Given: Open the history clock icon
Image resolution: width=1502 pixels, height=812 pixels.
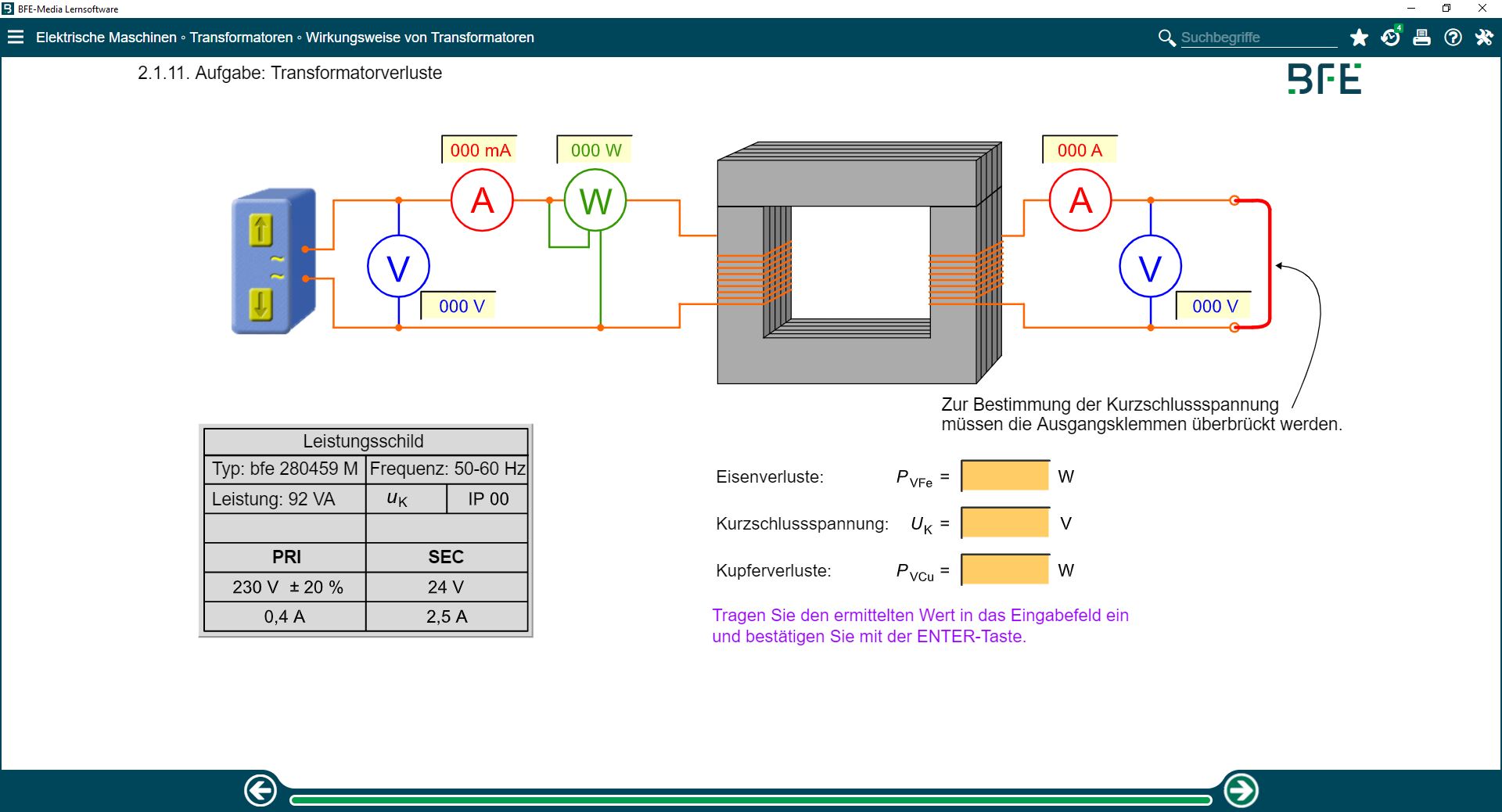Looking at the screenshot, I should click(x=1390, y=38).
